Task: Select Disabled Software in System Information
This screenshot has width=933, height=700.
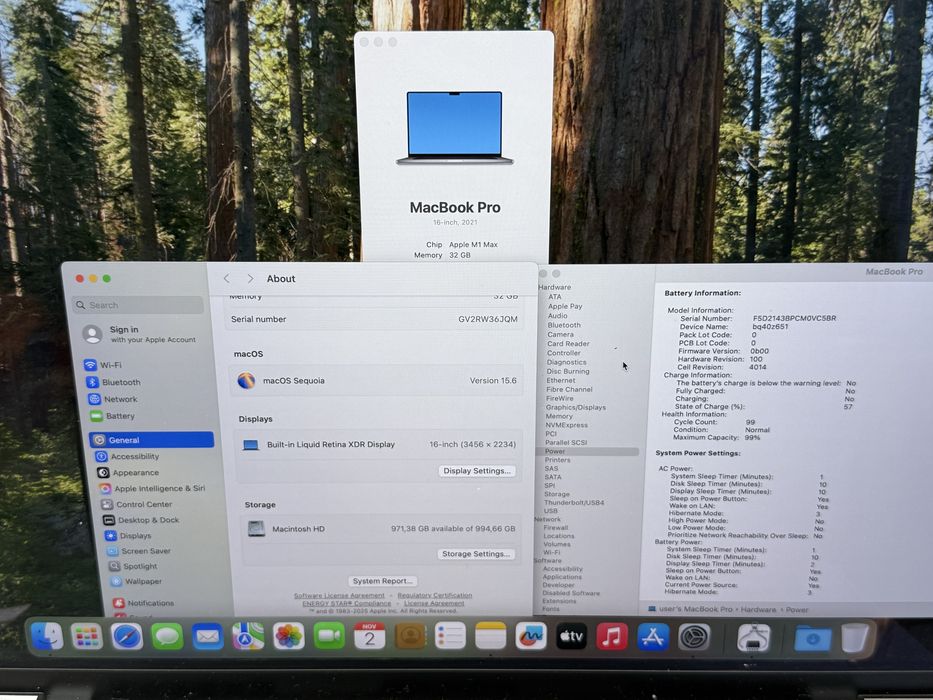Action: point(571,593)
